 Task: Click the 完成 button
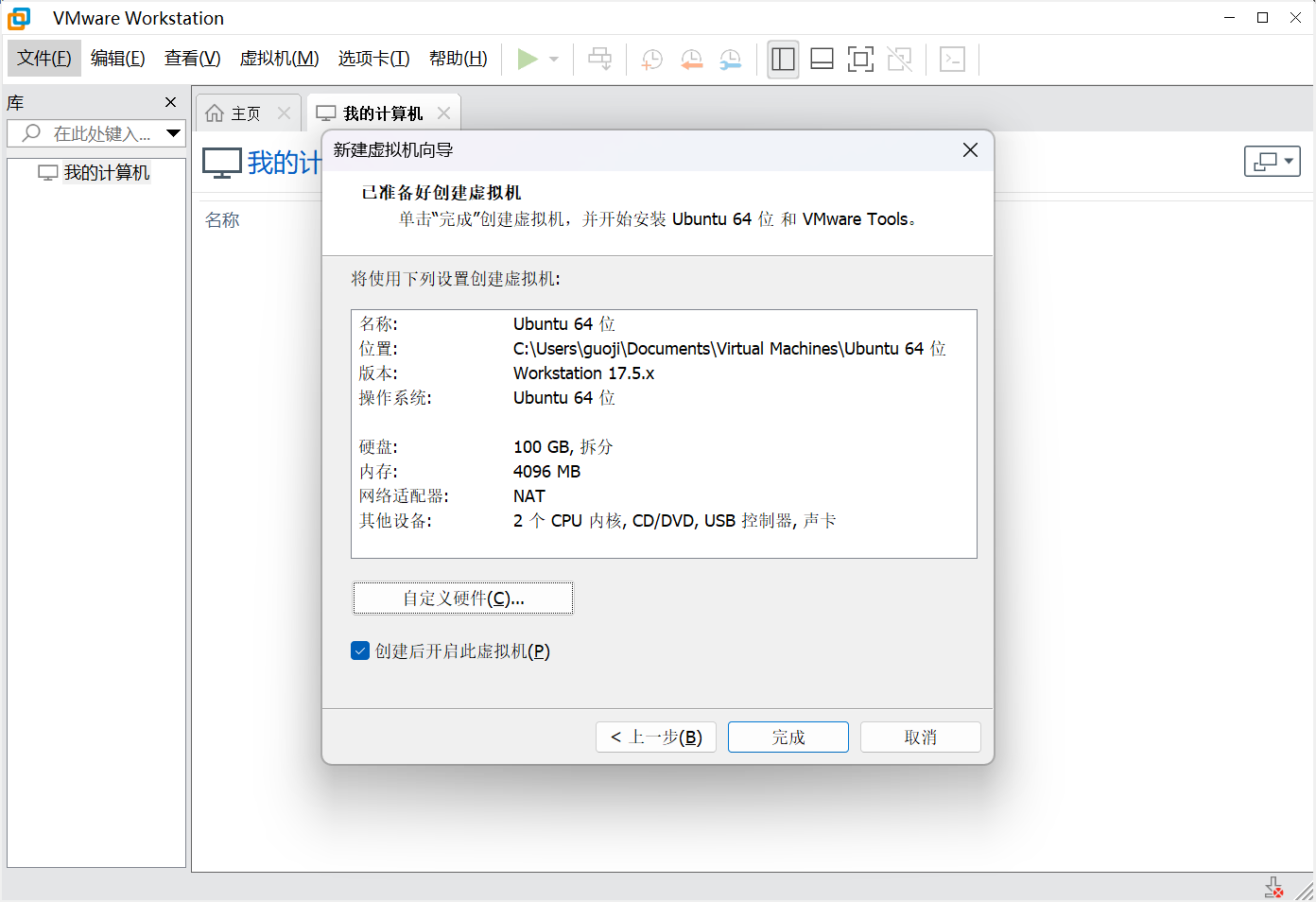pos(788,737)
